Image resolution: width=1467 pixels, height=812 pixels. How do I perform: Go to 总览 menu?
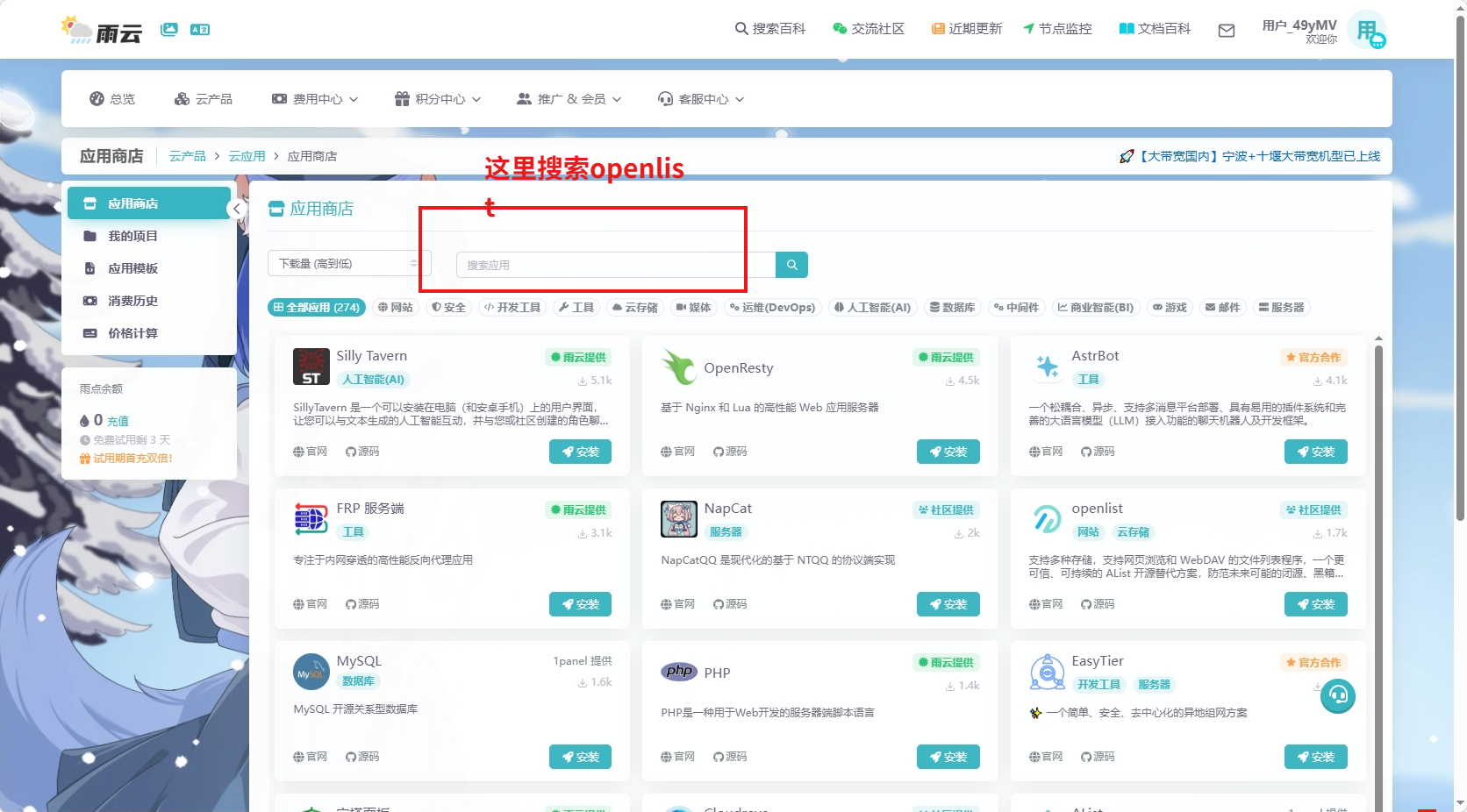point(112,99)
